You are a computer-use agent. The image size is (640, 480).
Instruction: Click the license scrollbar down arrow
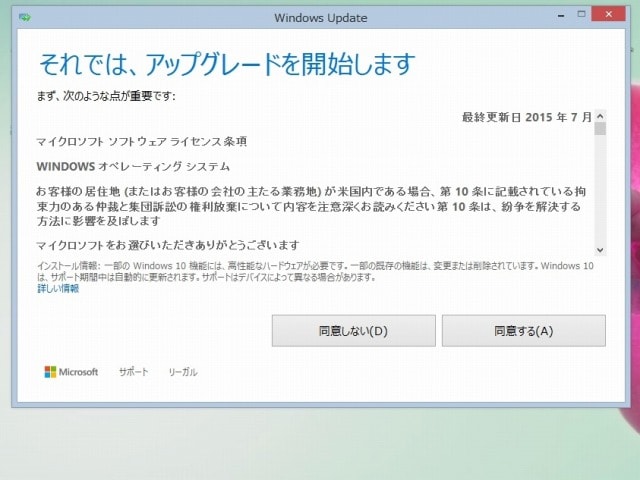(x=600, y=249)
